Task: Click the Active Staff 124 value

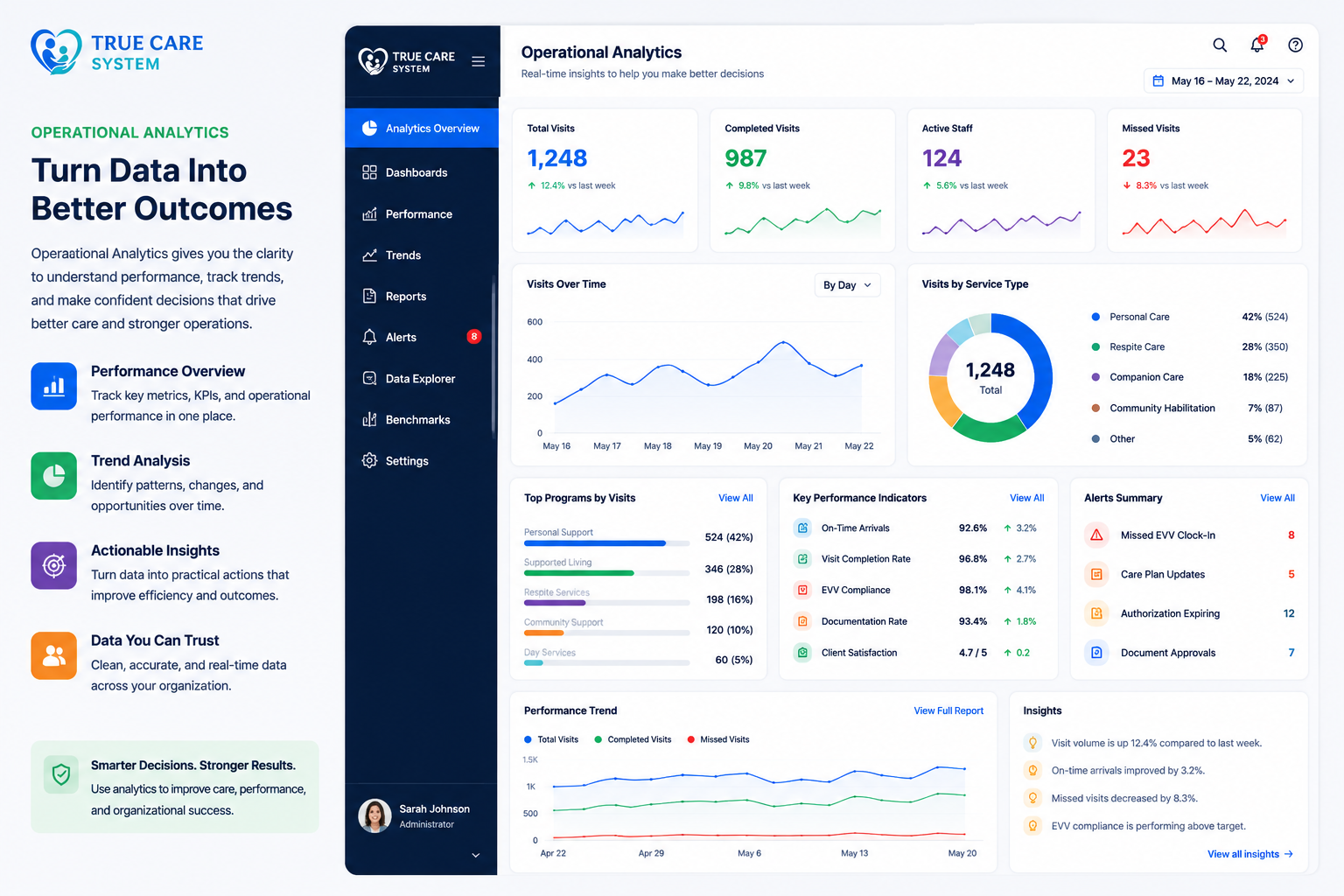Action: coord(941,158)
